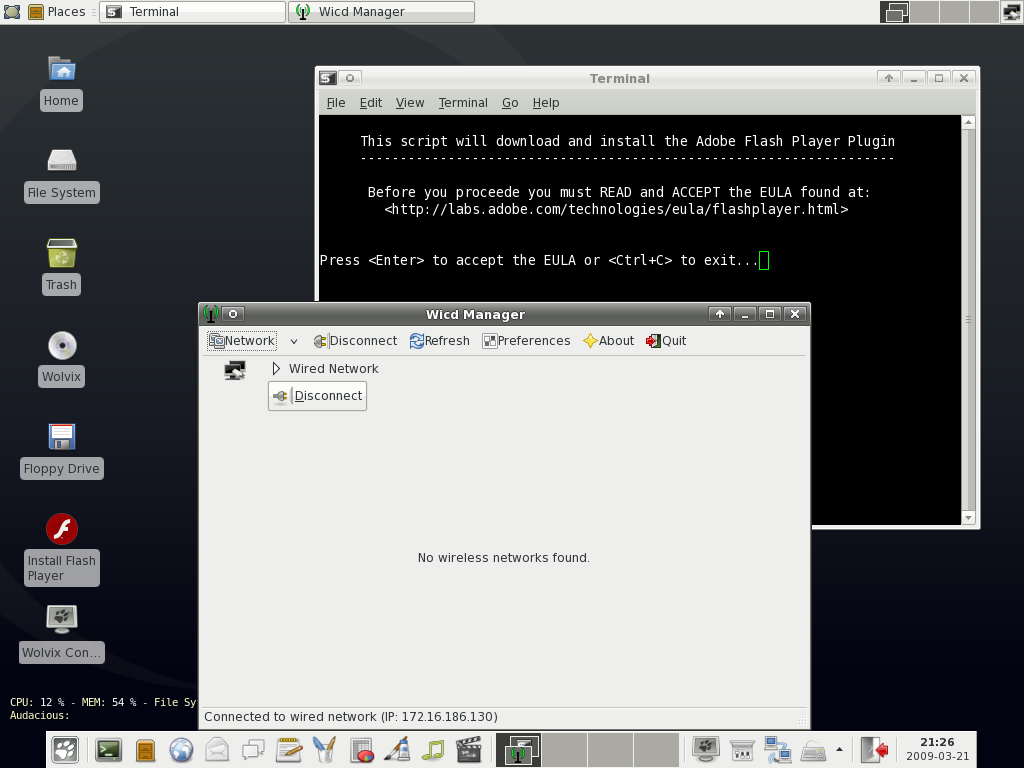Open the dropdown arrow next to Network
The image size is (1024, 768).
[x=294, y=342]
